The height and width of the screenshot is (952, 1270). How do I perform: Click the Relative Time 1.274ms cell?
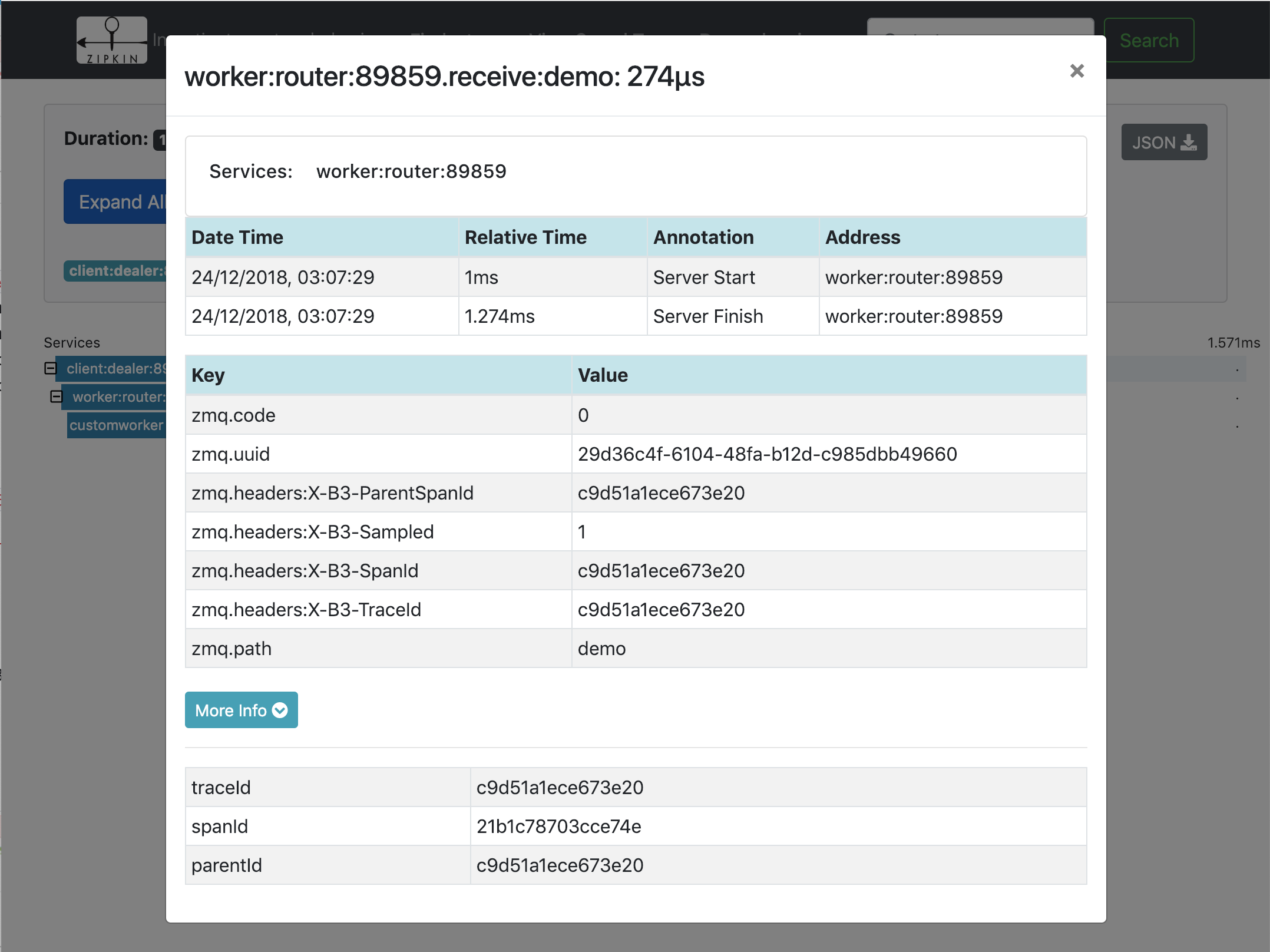click(553, 316)
